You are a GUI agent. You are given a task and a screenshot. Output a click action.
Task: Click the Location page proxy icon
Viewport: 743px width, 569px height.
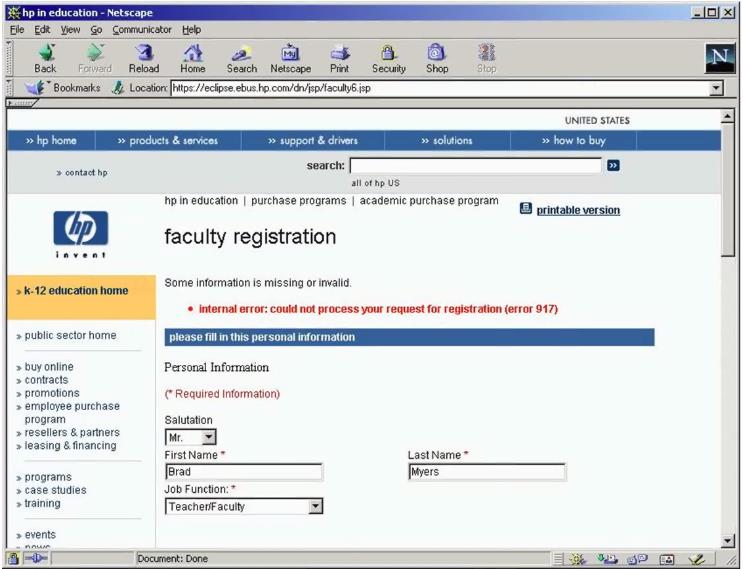tap(118, 88)
